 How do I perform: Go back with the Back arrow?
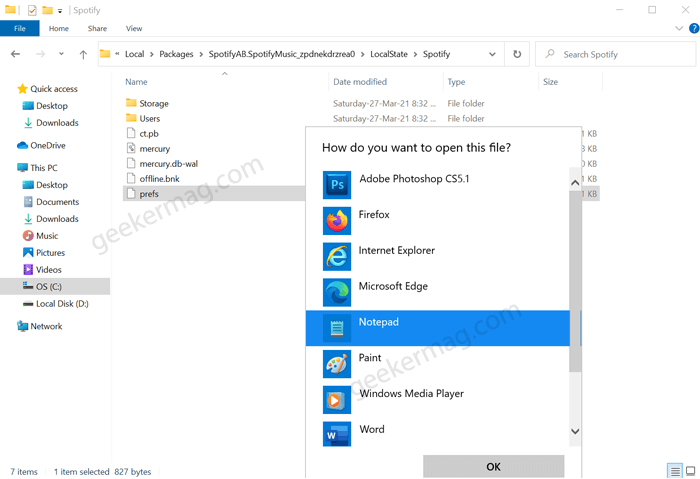pyautogui.click(x=16, y=54)
